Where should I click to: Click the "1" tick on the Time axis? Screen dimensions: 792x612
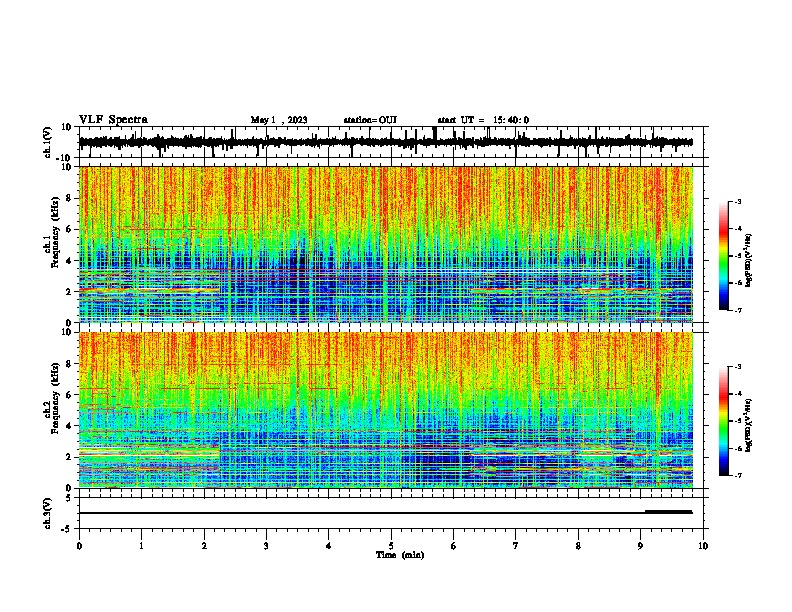pyautogui.click(x=141, y=546)
